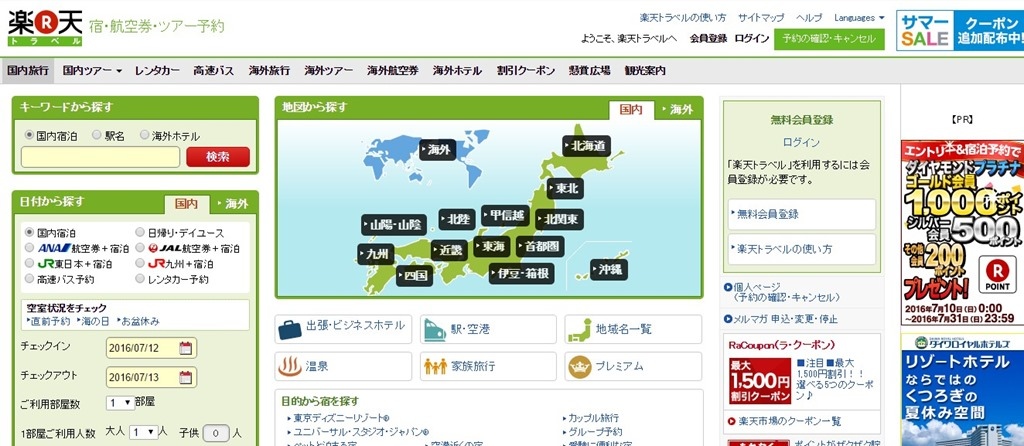Select 日帰り・デイユース radio button
1024x446 pixels.
click(x=140, y=232)
